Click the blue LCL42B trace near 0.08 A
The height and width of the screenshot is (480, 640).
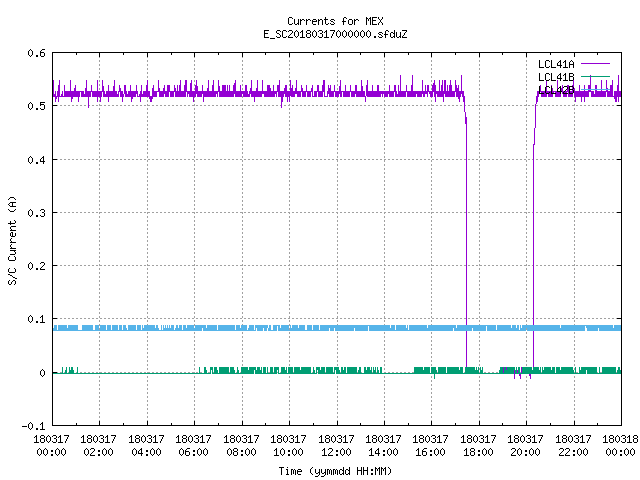coord(337,328)
